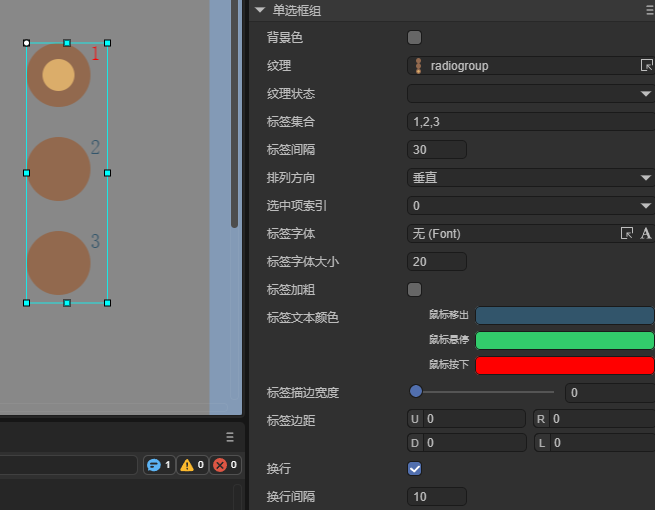
Task: Toggle the error log filter icon
Action: [226, 465]
